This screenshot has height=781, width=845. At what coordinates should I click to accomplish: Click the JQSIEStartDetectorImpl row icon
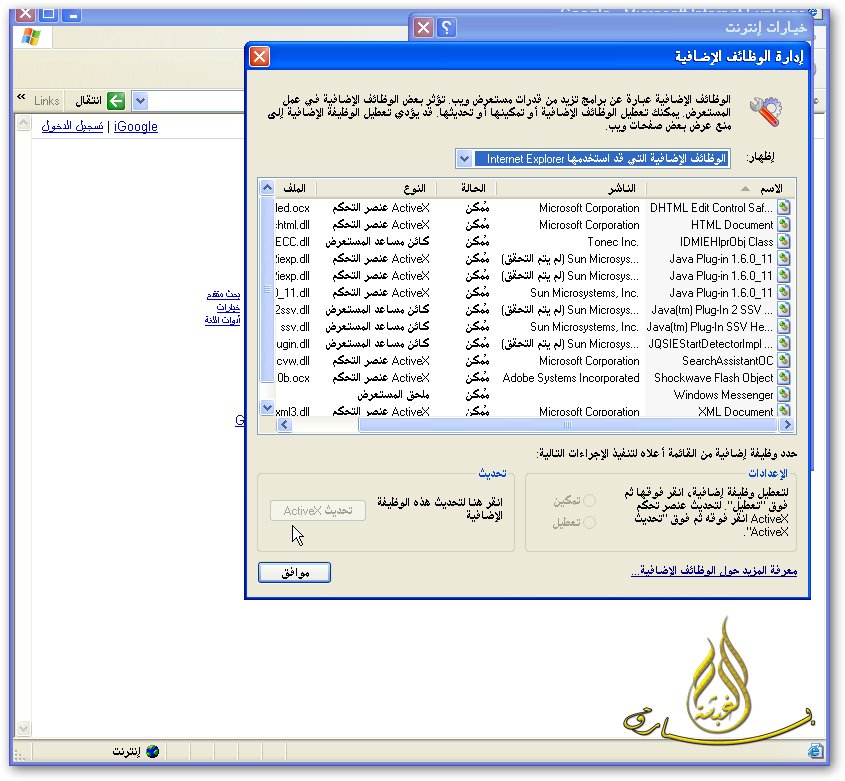click(x=784, y=343)
